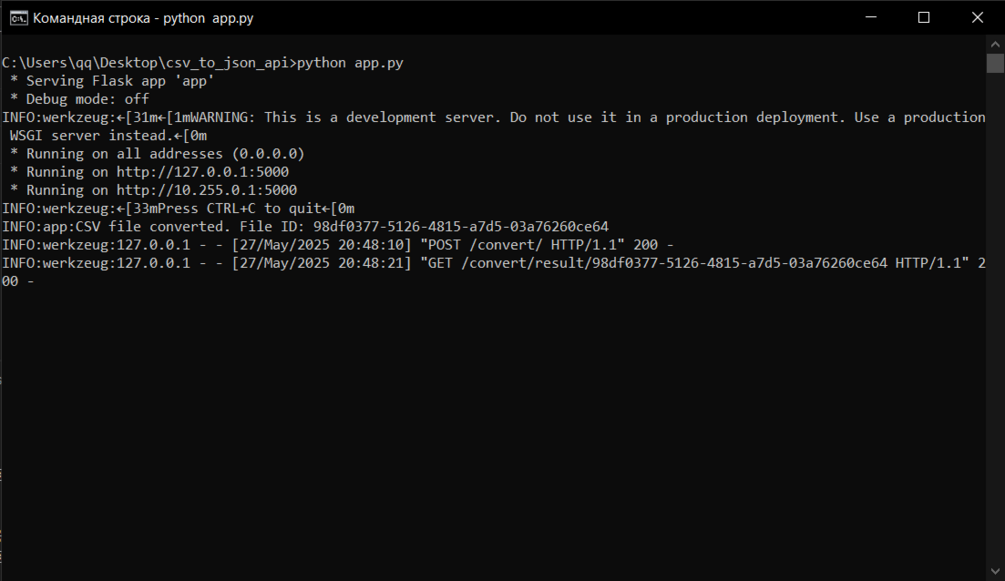This screenshot has width=1005, height=581.
Task: Click the Command Prompt icon in title bar
Action: pos(17,17)
